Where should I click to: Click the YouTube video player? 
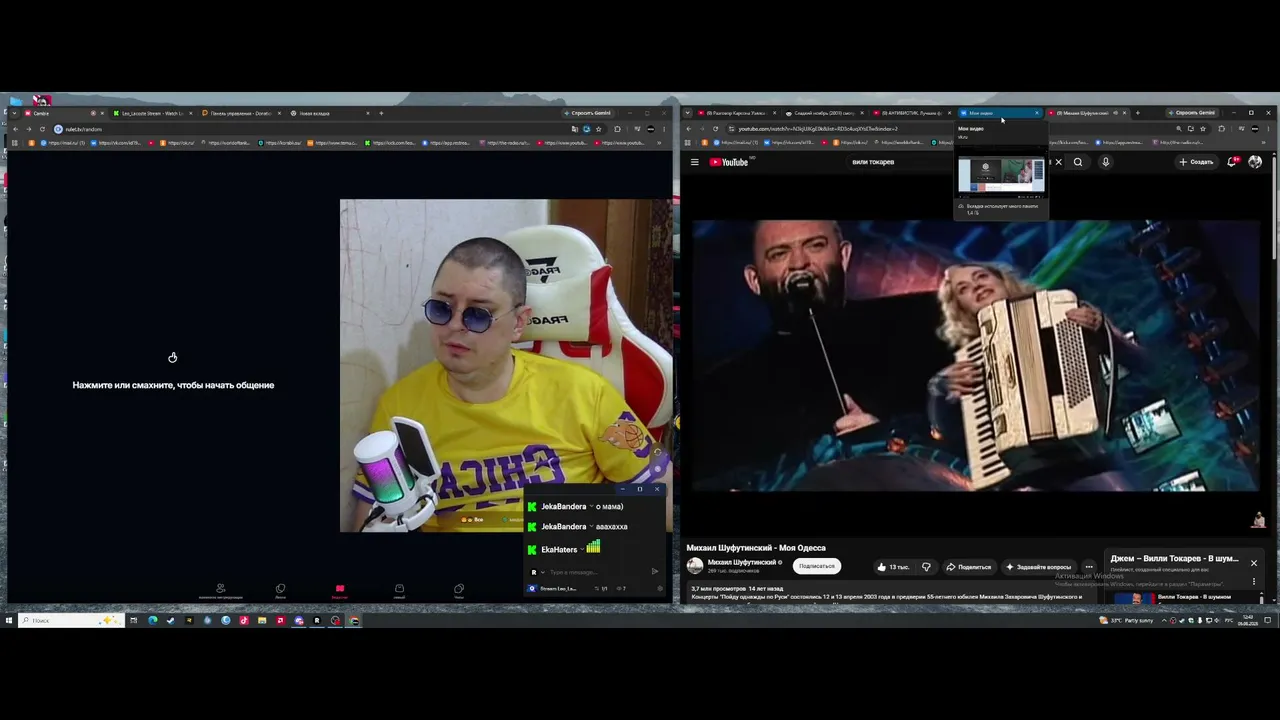pos(977,356)
